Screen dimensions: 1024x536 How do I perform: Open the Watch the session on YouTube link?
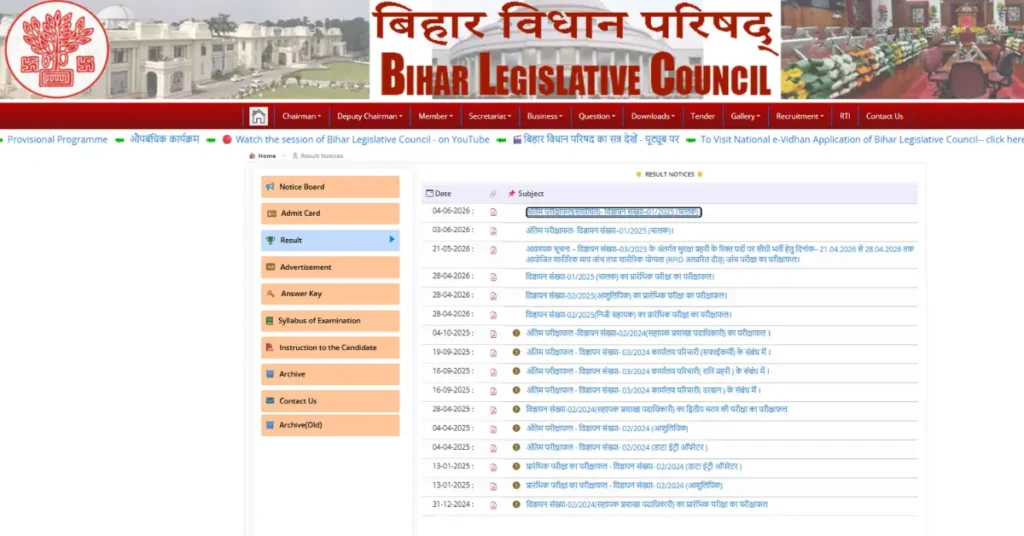click(362, 140)
